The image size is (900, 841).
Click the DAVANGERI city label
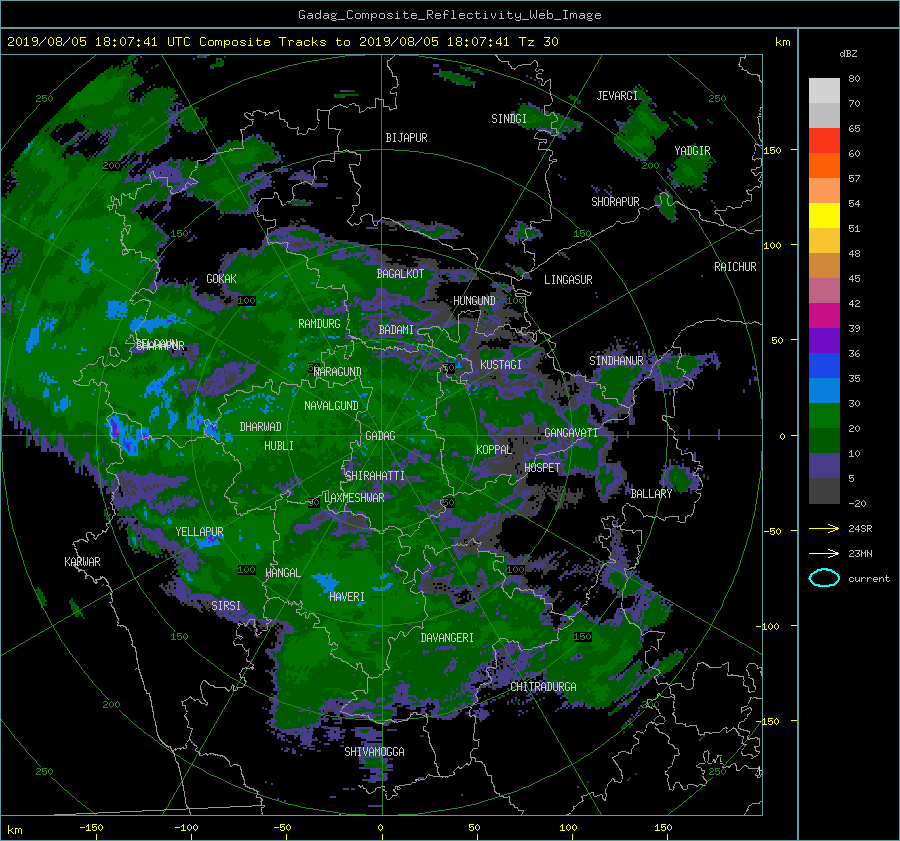(x=447, y=638)
